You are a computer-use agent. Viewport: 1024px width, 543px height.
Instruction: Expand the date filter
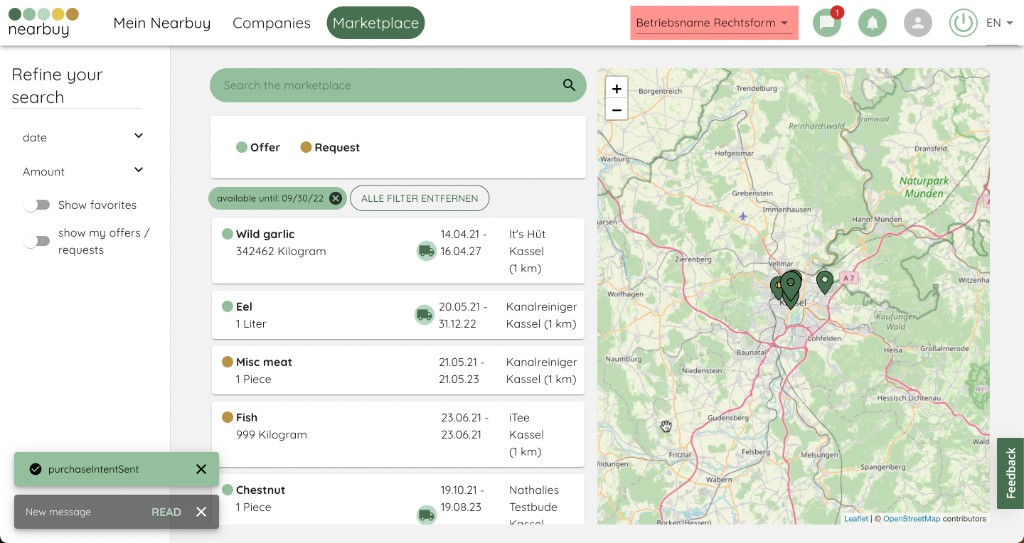tap(82, 137)
